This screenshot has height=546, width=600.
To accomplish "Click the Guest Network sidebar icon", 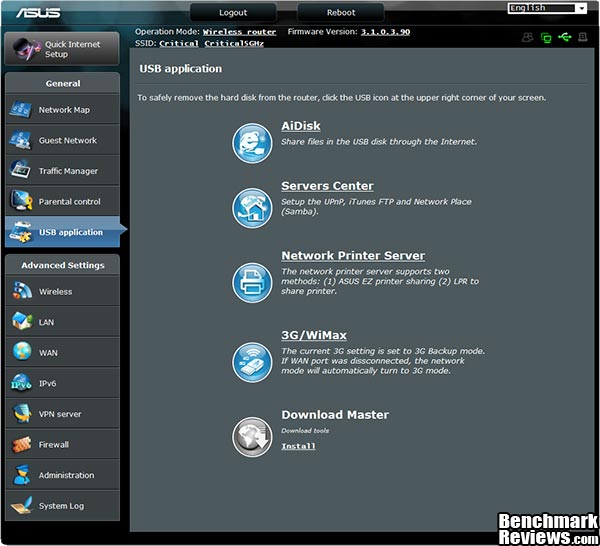I will click(20, 140).
